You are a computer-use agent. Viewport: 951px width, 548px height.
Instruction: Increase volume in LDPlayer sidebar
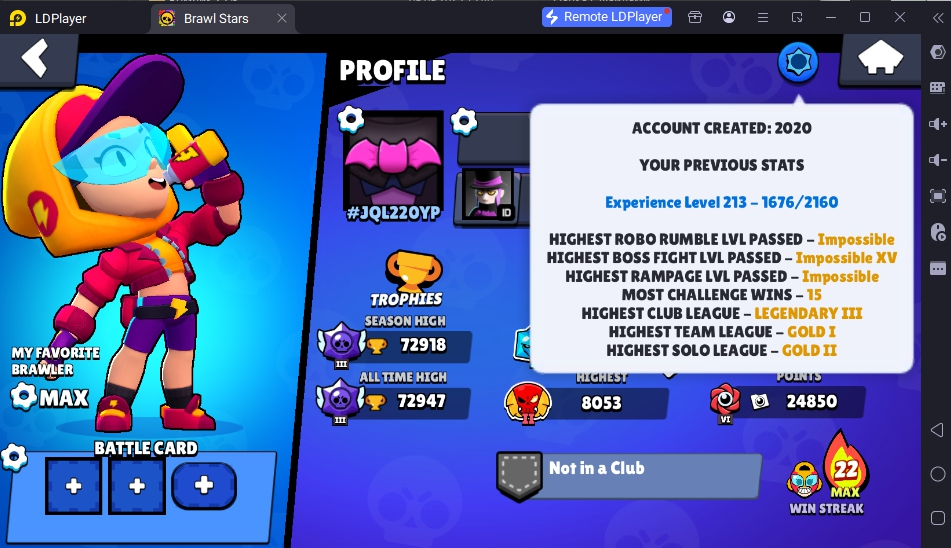click(x=938, y=124)
